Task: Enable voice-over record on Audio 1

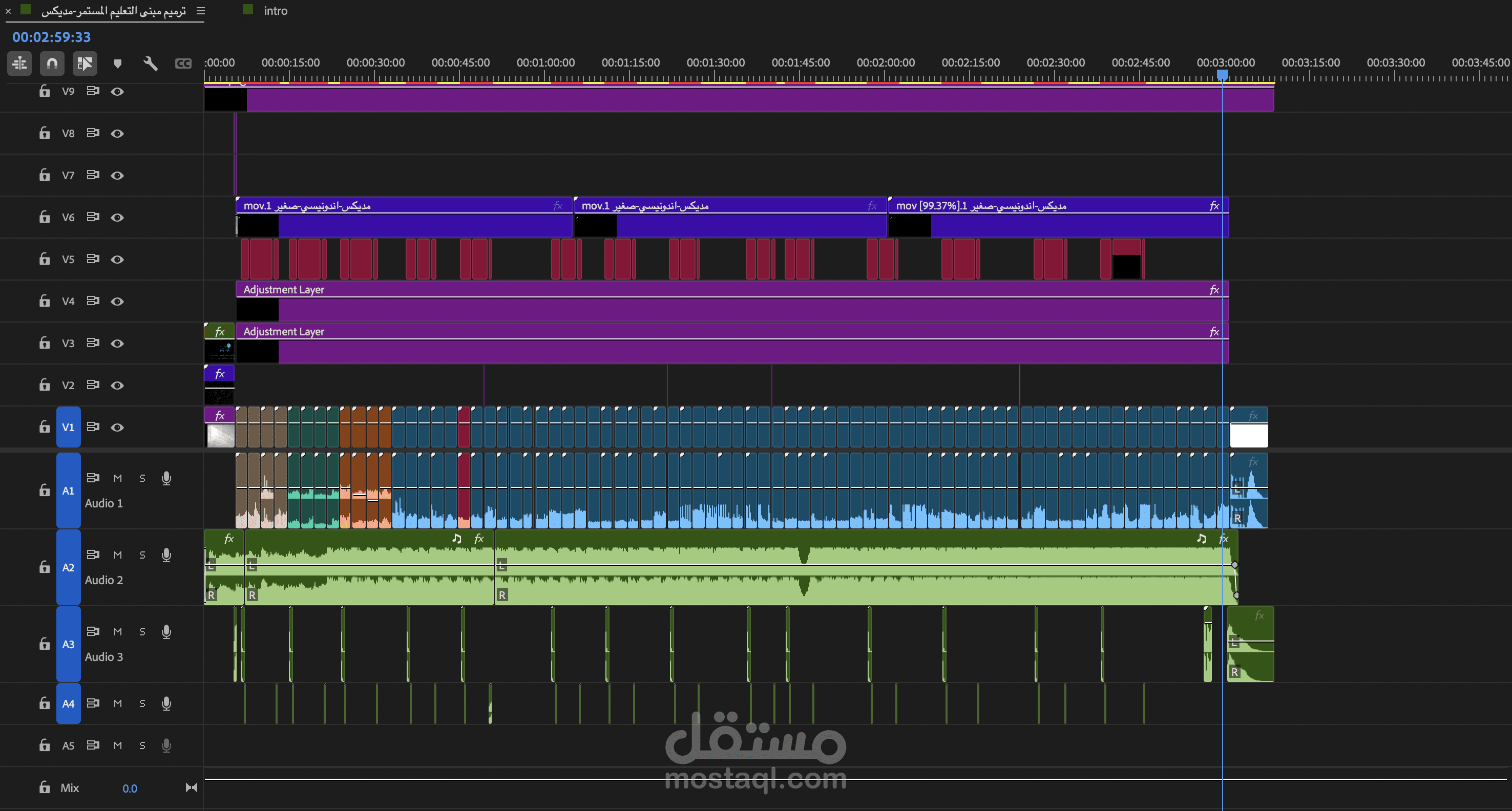Action: click(166, 479)
